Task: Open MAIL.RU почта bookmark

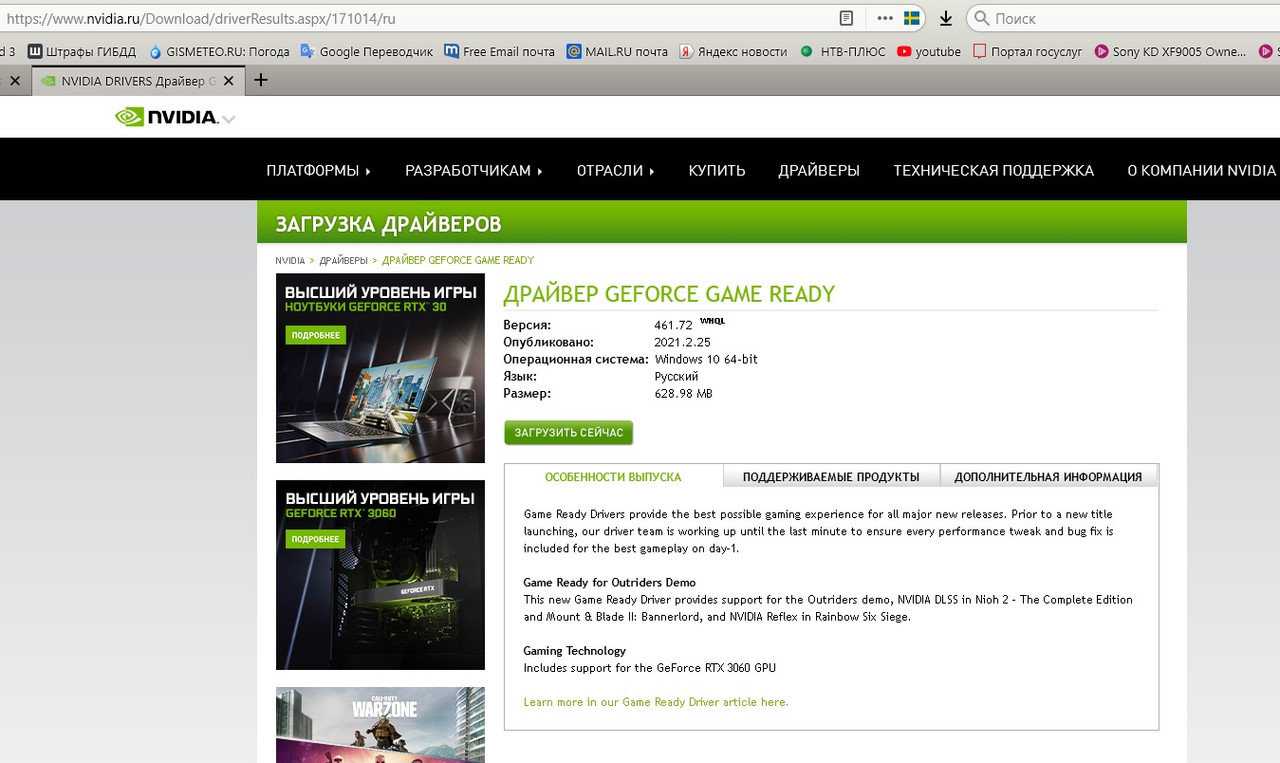Action: click(x=617, y=51)
